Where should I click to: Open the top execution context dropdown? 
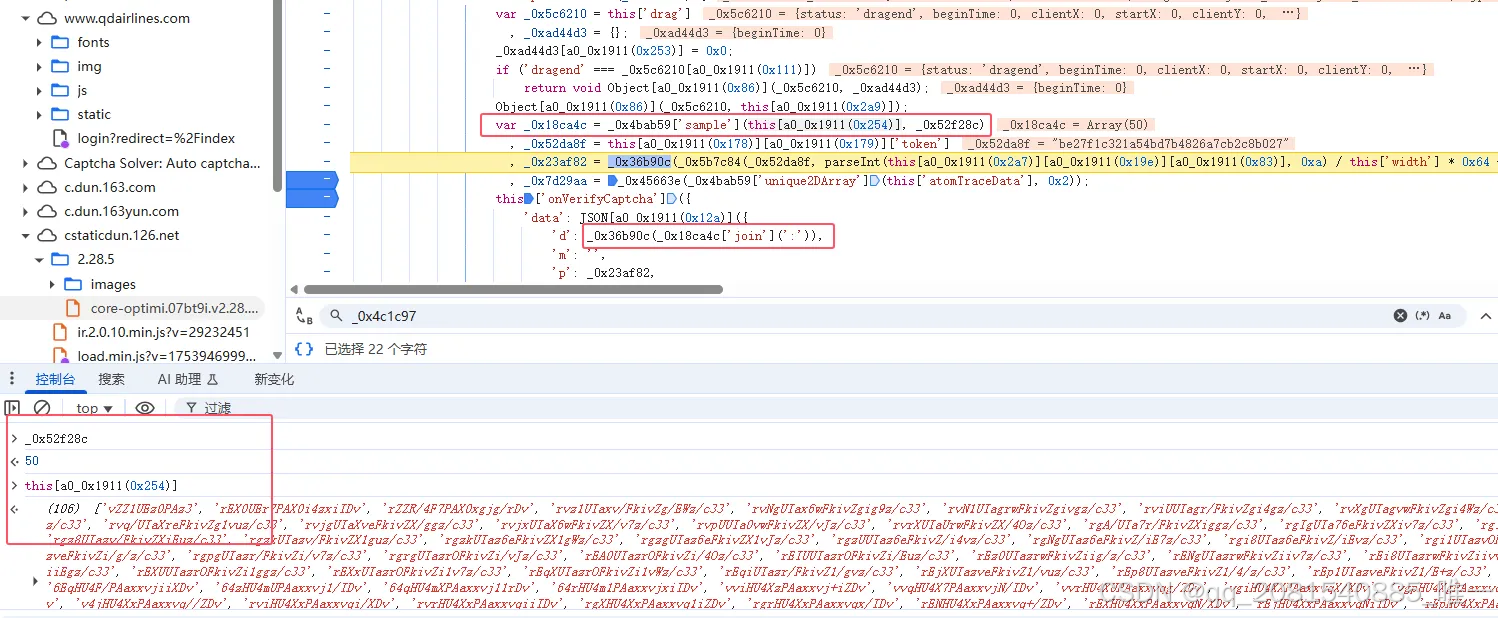pos(95,408)
